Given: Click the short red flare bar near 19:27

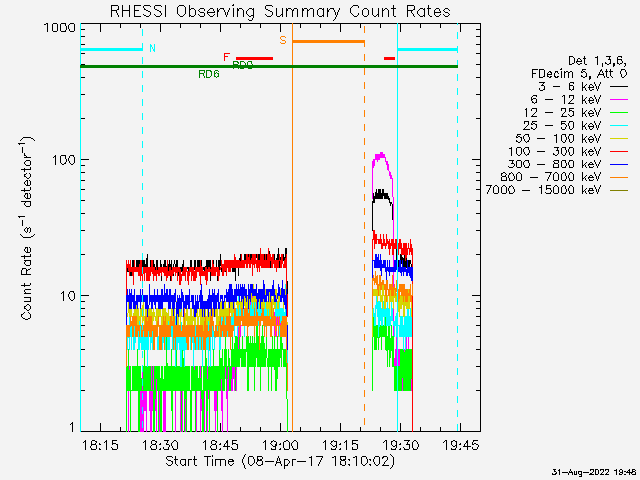Looking at the screenshot, I should click(389, 58).
